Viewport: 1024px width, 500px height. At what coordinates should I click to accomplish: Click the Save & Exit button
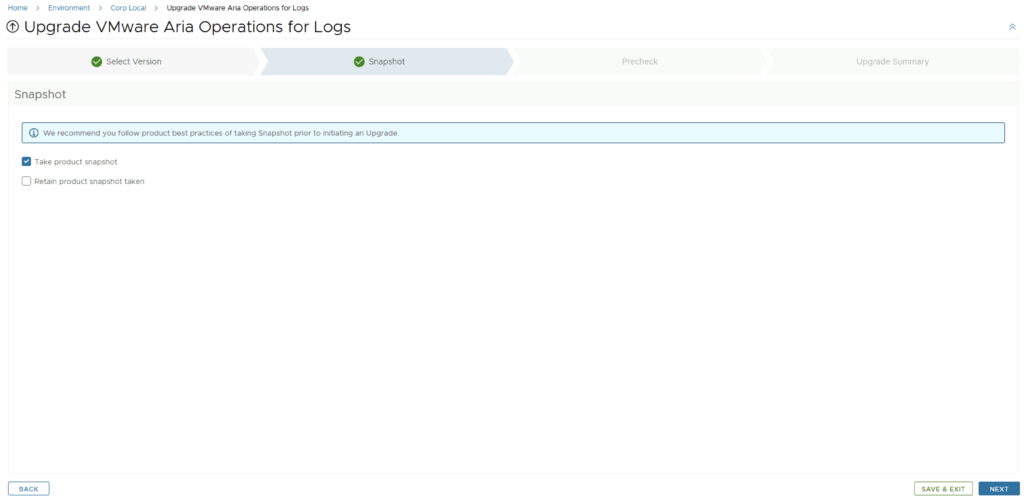click(x=943, y=489)
